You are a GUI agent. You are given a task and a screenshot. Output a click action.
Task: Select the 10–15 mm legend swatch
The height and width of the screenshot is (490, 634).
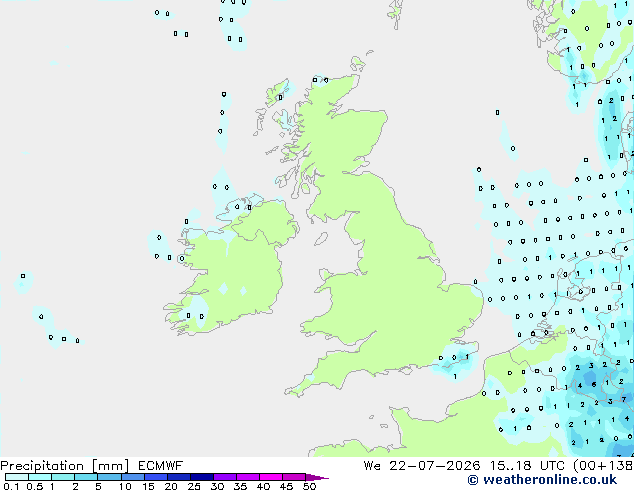[133, 477]
